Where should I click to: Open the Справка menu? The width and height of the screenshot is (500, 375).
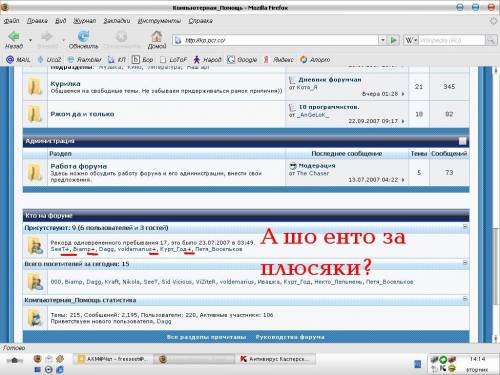point(200,21)
